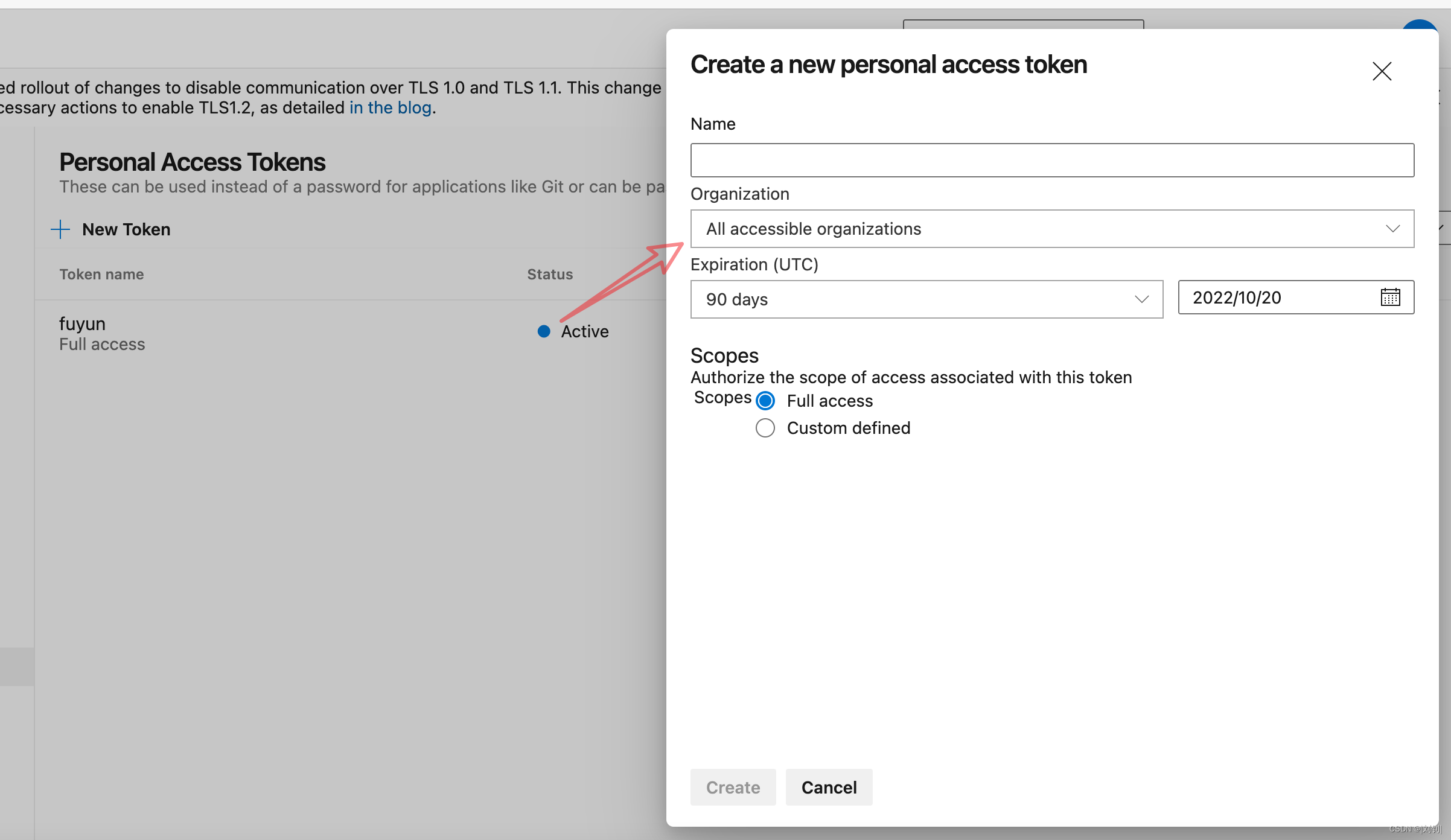This screenshot has width=1451, height=840.
Task: Click the Create button
Action: point(733,787)
